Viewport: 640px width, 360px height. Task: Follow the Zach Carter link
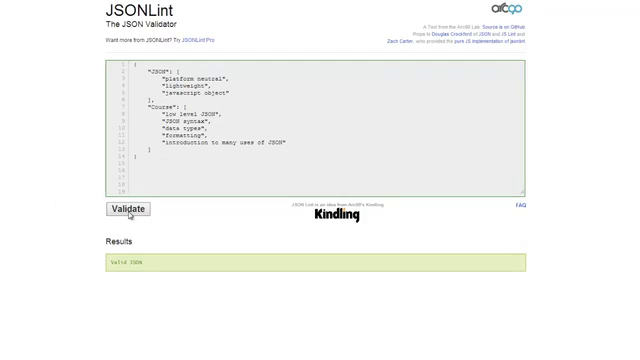(400, 41)
